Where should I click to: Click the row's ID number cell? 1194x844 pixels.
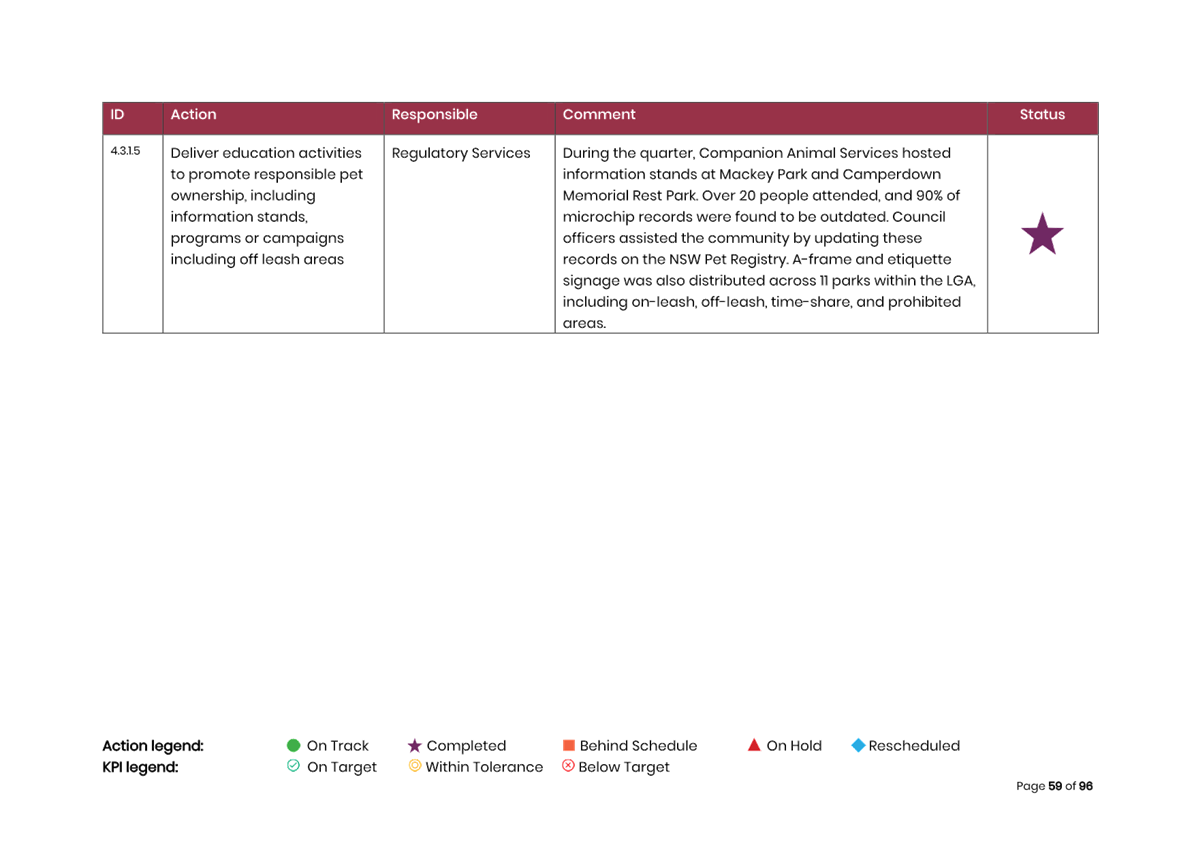[x=125, y=152]
